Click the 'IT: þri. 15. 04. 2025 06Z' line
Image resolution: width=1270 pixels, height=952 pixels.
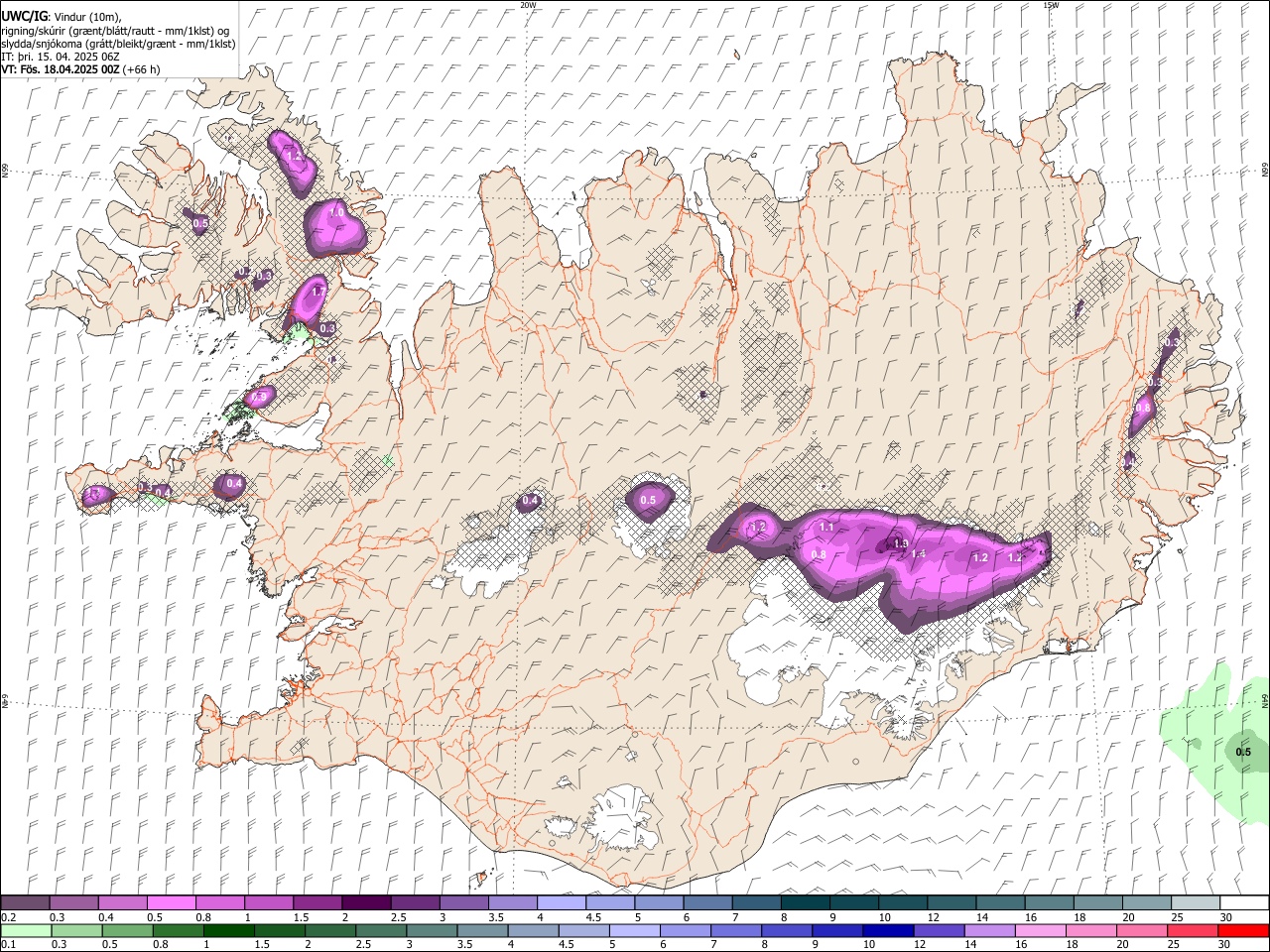60,57
